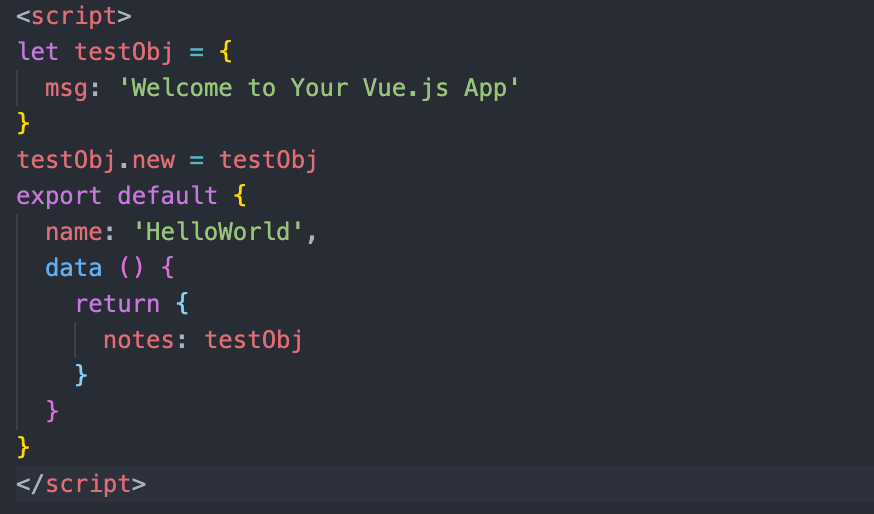
Task: Click the return keyword
Action: 117,304
